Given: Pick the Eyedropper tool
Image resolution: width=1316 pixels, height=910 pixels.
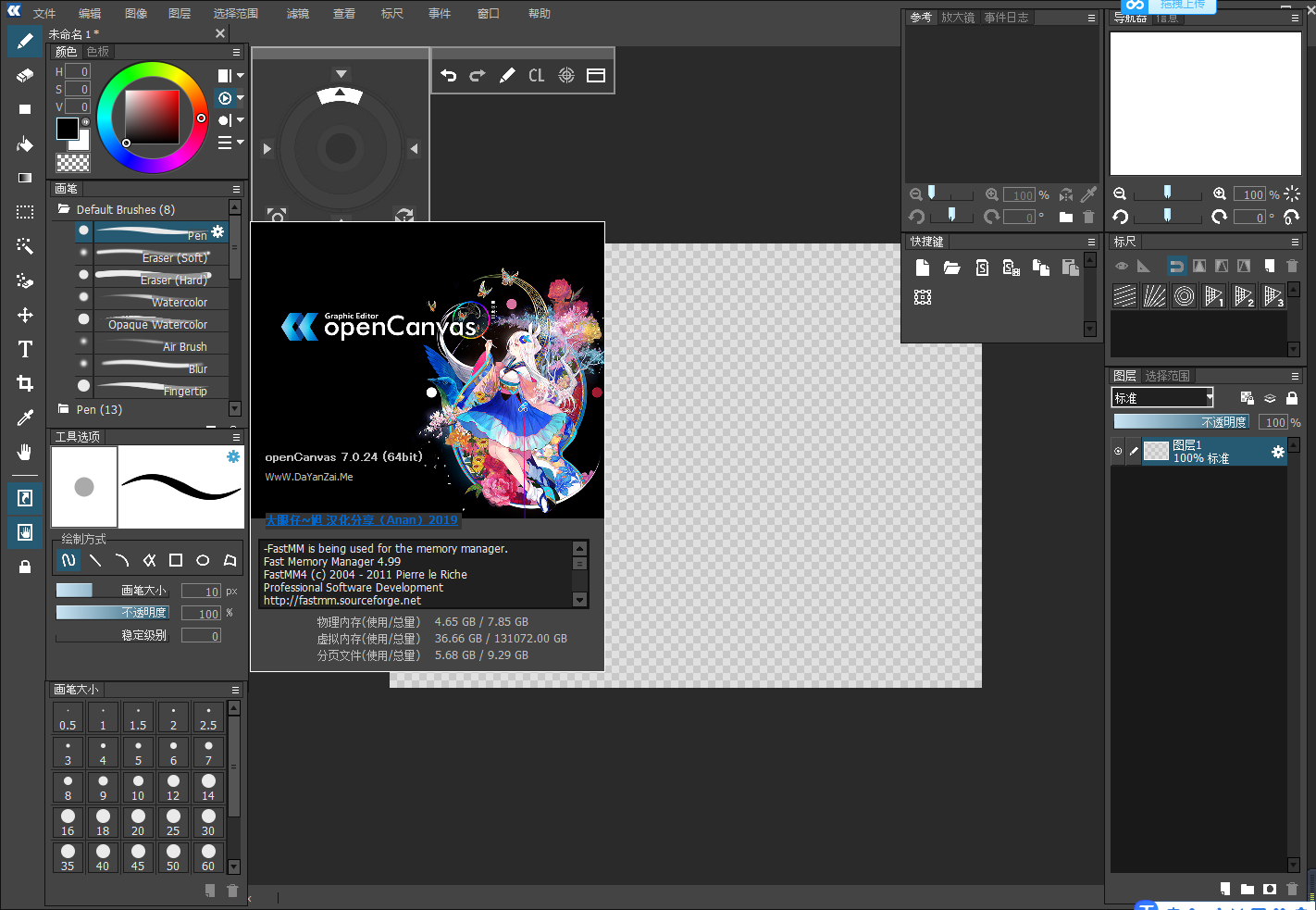Looking at the screenshot, I should click(x=25, y=418).
